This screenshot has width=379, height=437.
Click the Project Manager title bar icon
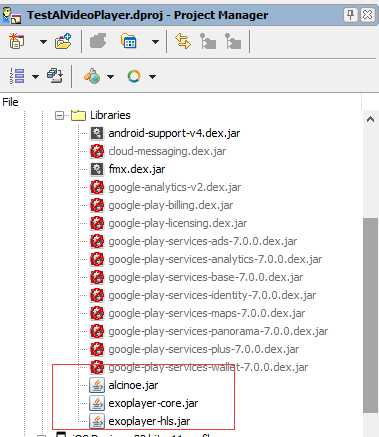[x=11, y=15]
